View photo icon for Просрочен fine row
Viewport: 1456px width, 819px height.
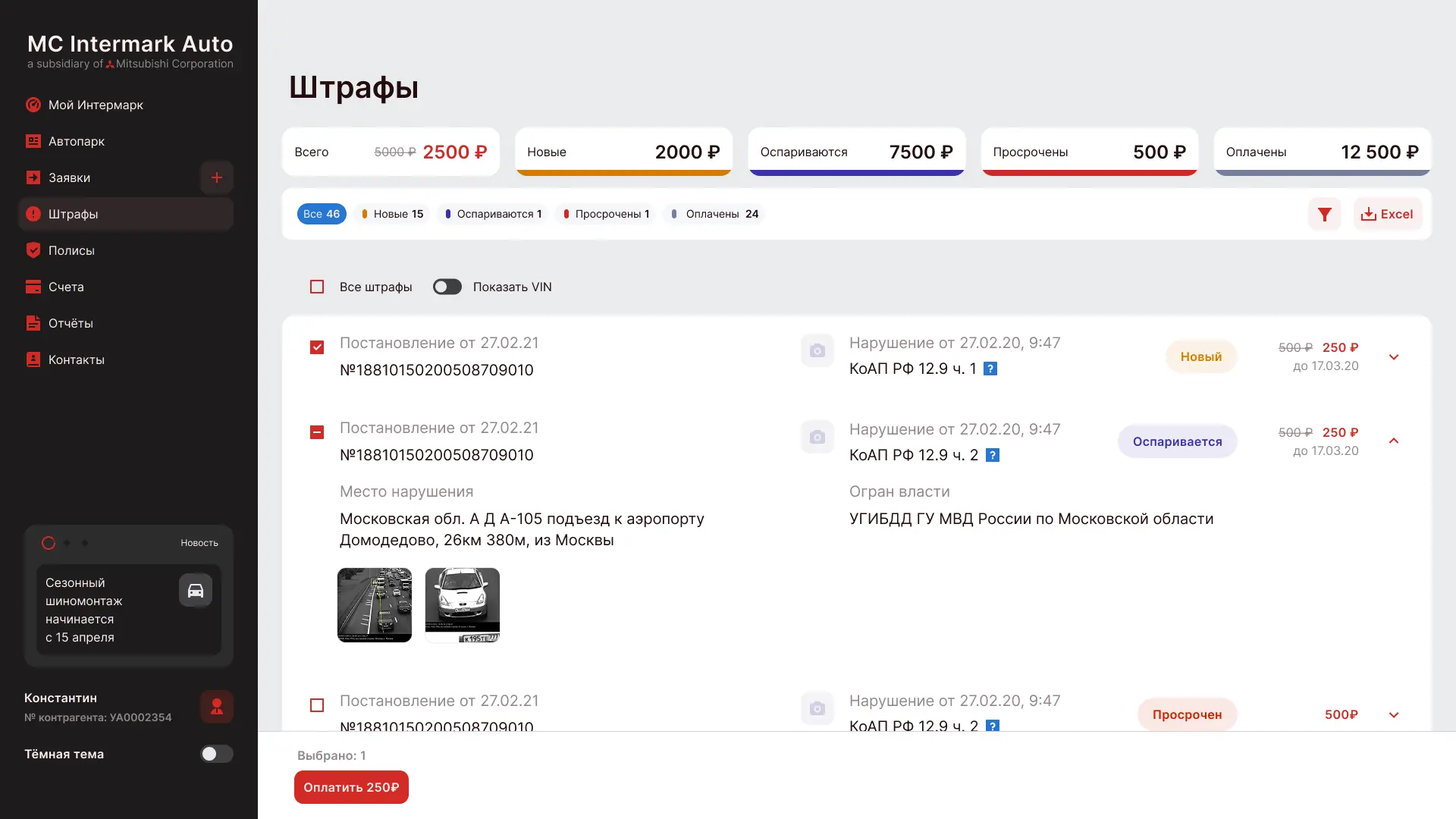pyautogui.click(x=817, y=708)
